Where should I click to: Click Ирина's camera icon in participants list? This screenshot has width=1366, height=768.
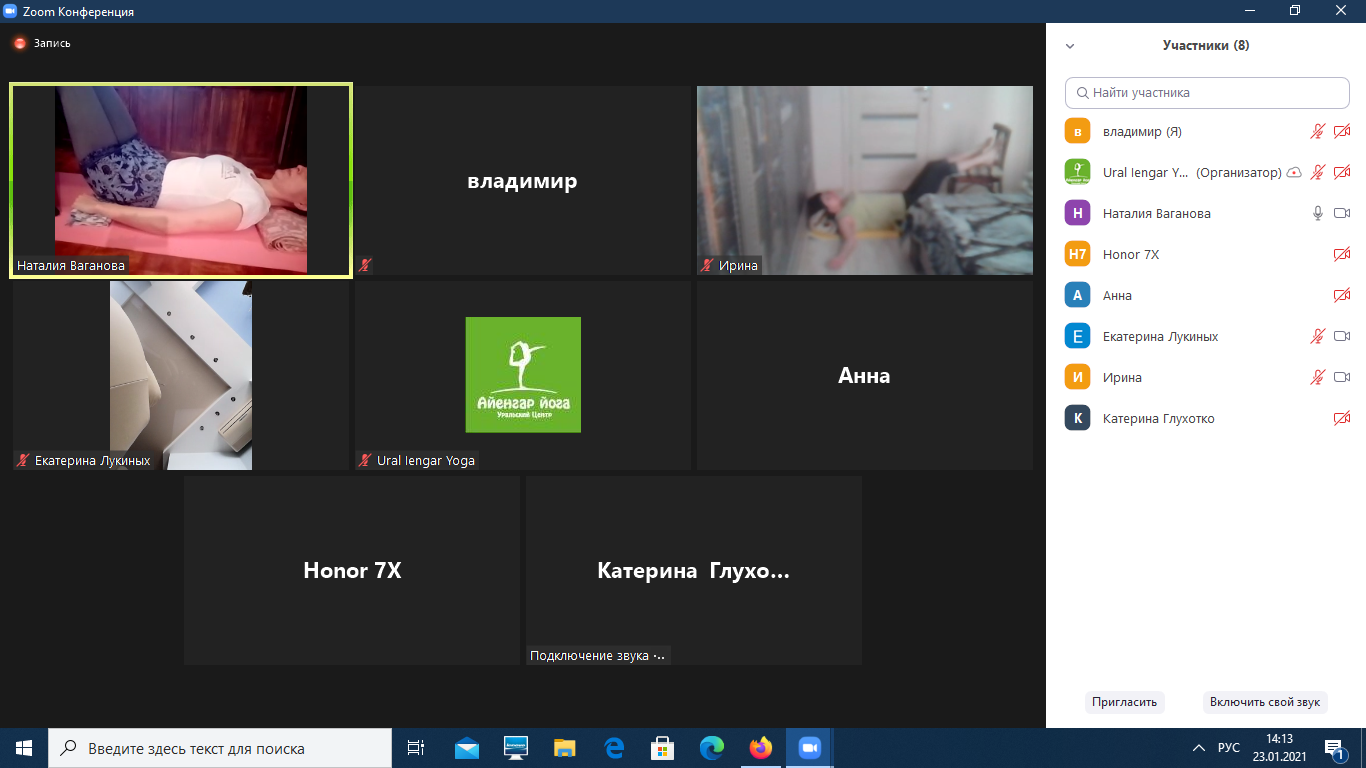tap(1342, 377)
